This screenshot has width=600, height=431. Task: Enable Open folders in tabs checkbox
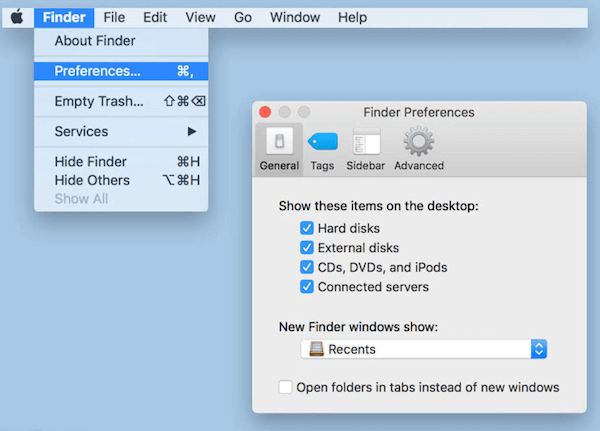coord(285,387)
